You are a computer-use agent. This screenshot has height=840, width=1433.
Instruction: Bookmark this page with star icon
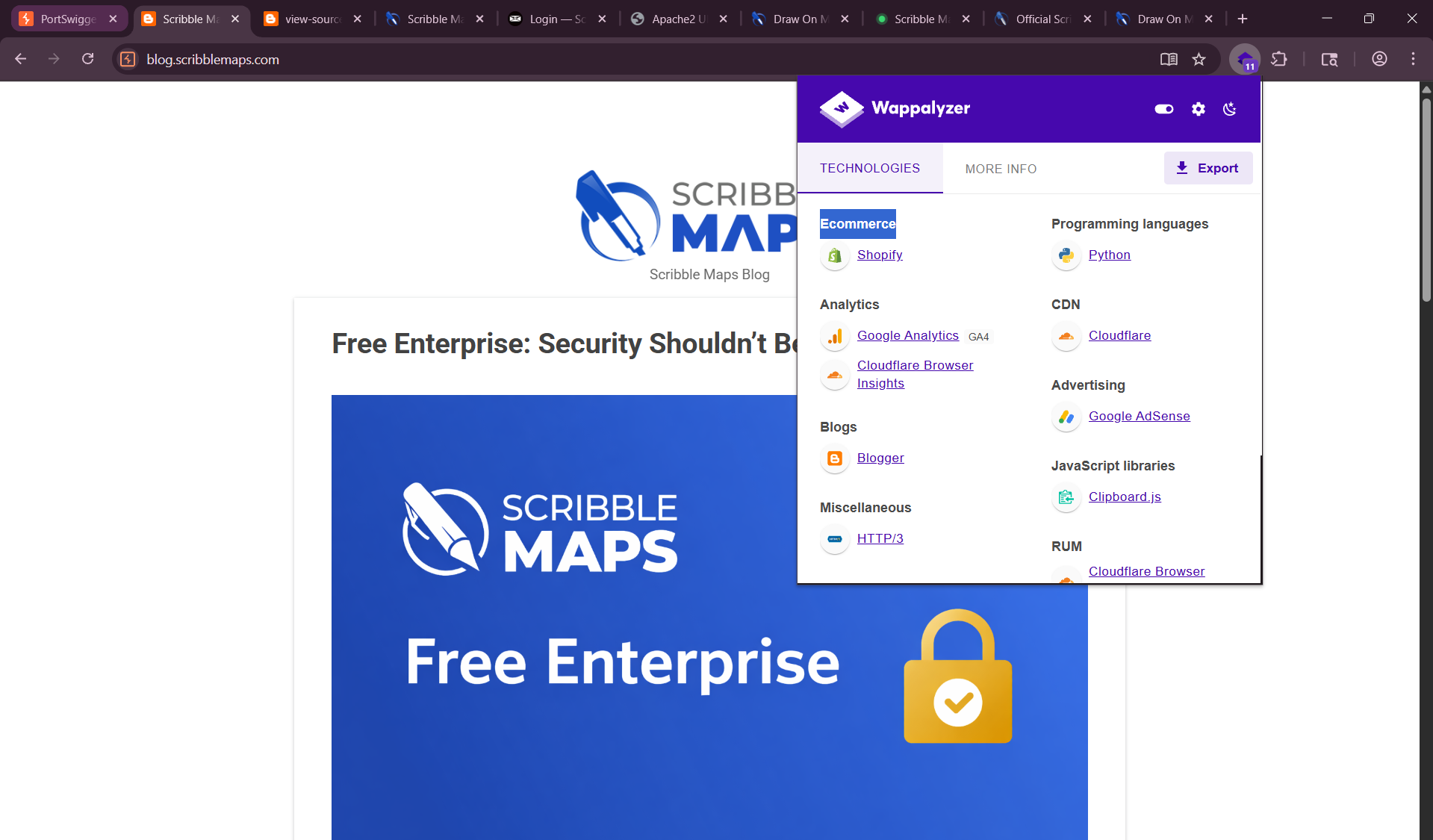[1199, 60]
